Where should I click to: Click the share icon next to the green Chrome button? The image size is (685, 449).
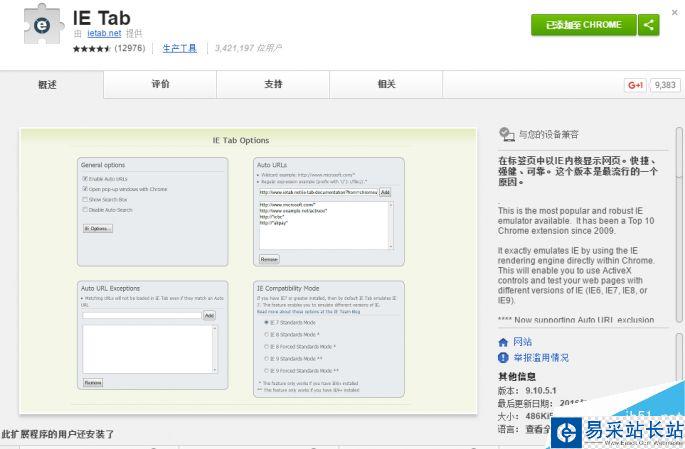pyautogui.click(x=649, y=25)
